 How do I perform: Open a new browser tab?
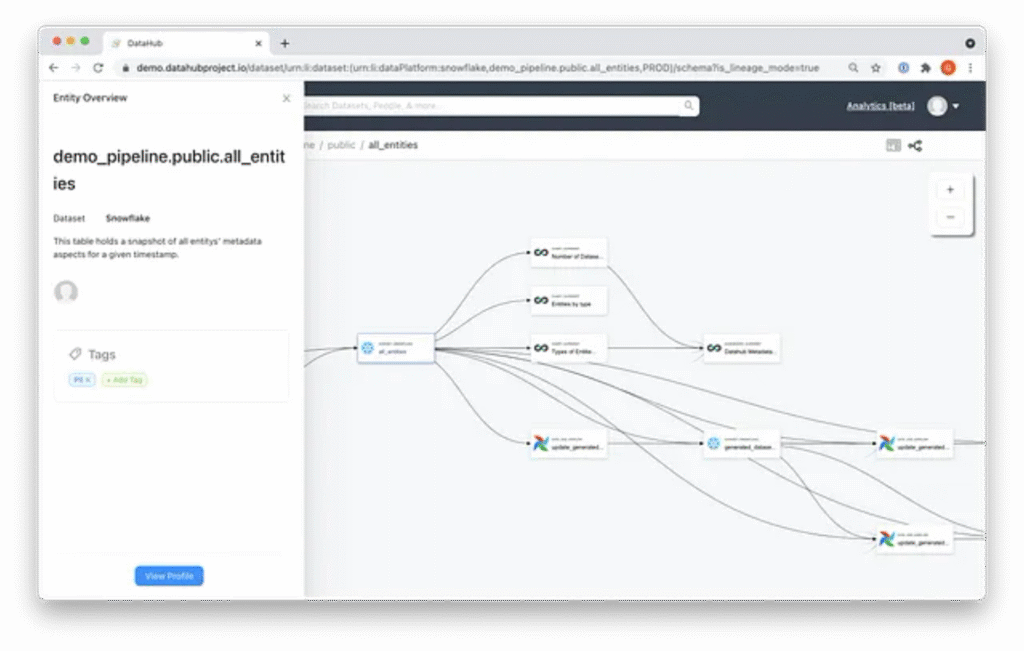coord(285,43)
